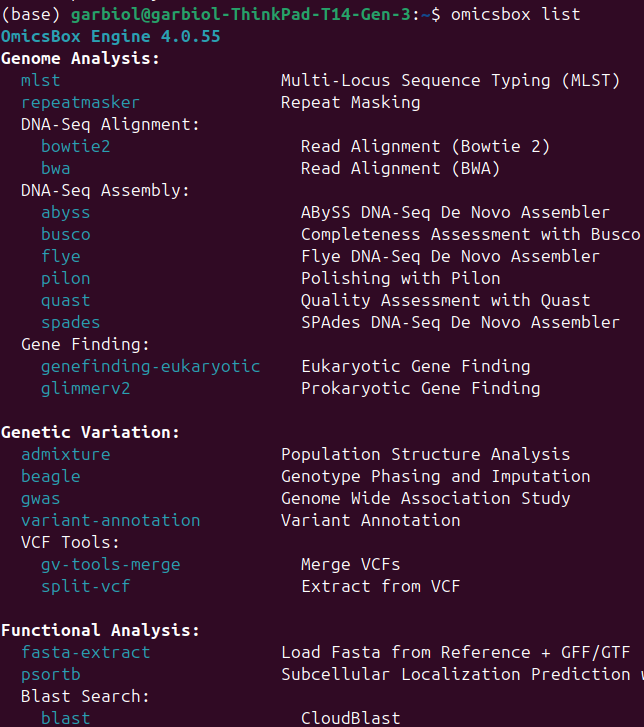Screen dimensions: 644x727
Task: Select the 'genefinding-eukaryotic' command name
Action: 150,367
